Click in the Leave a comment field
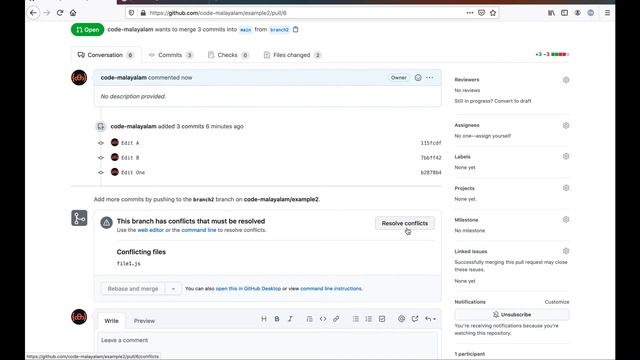The image size is (640, 360). 267,346
